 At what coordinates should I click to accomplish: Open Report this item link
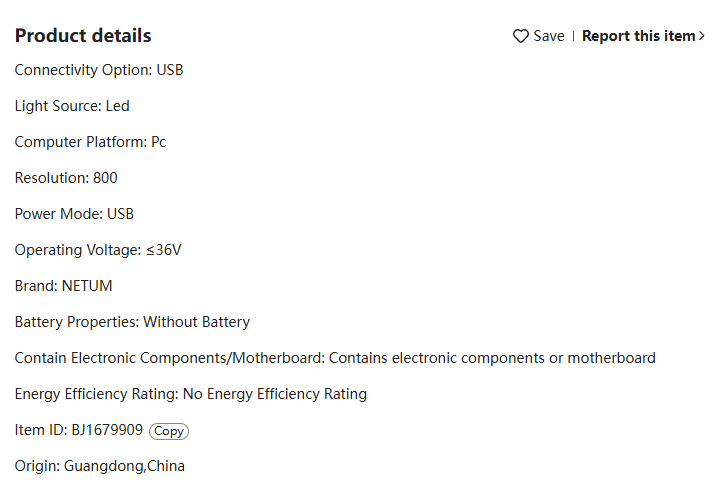(638, 36)
